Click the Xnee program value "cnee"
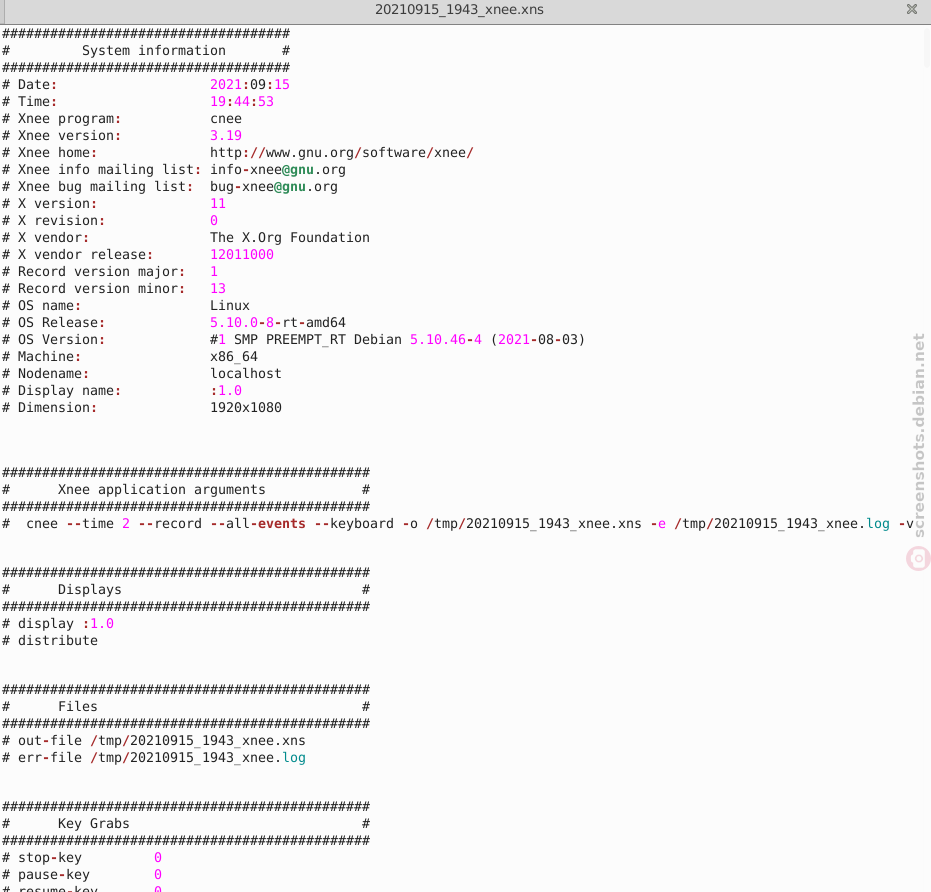 pos(226,119)
